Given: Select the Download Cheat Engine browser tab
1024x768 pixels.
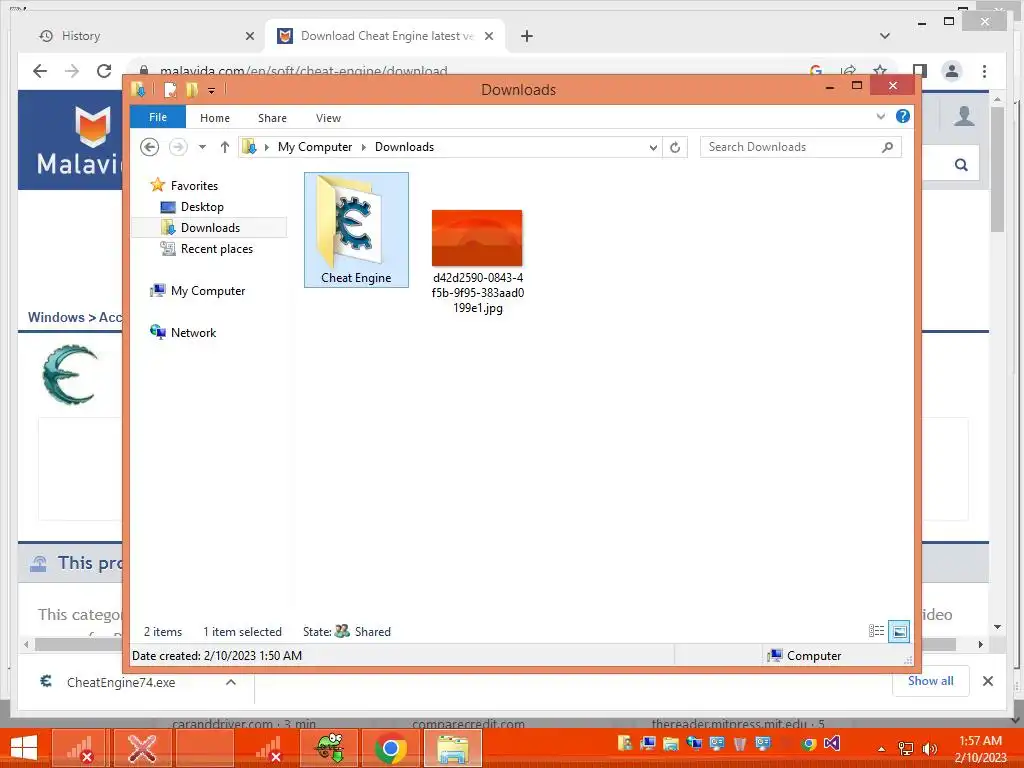Looking at the screenshot, I should click(385, 36).
